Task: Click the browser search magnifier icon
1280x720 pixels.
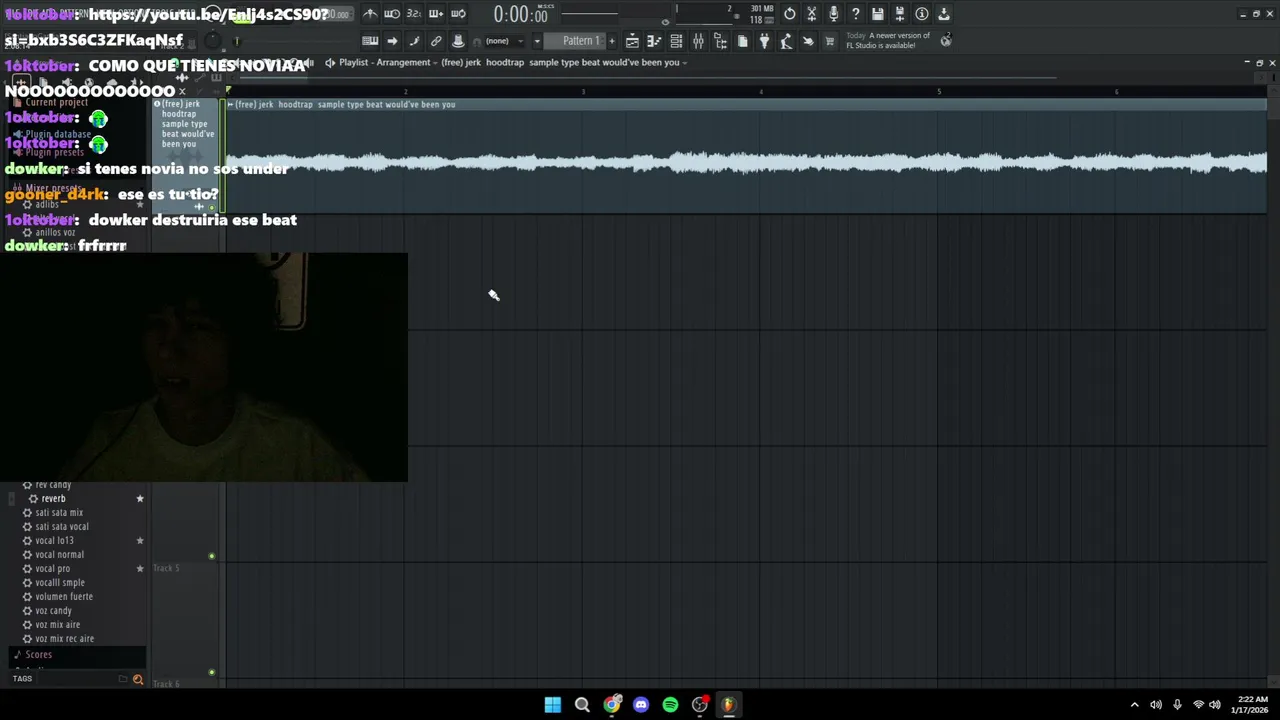Action: click(x=138, y=680)
